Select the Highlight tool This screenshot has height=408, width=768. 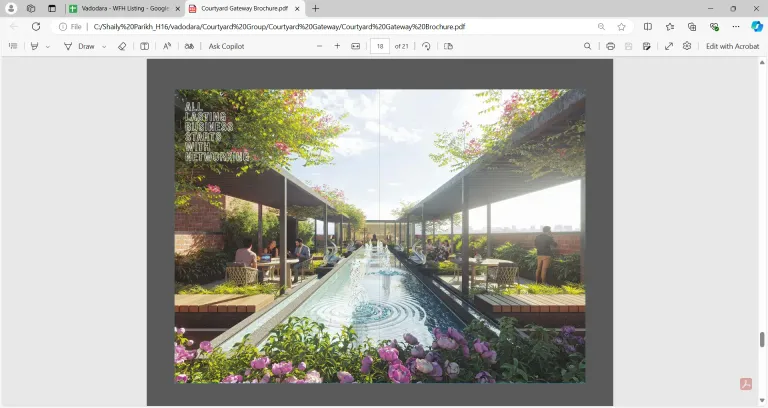coord(35,46)
